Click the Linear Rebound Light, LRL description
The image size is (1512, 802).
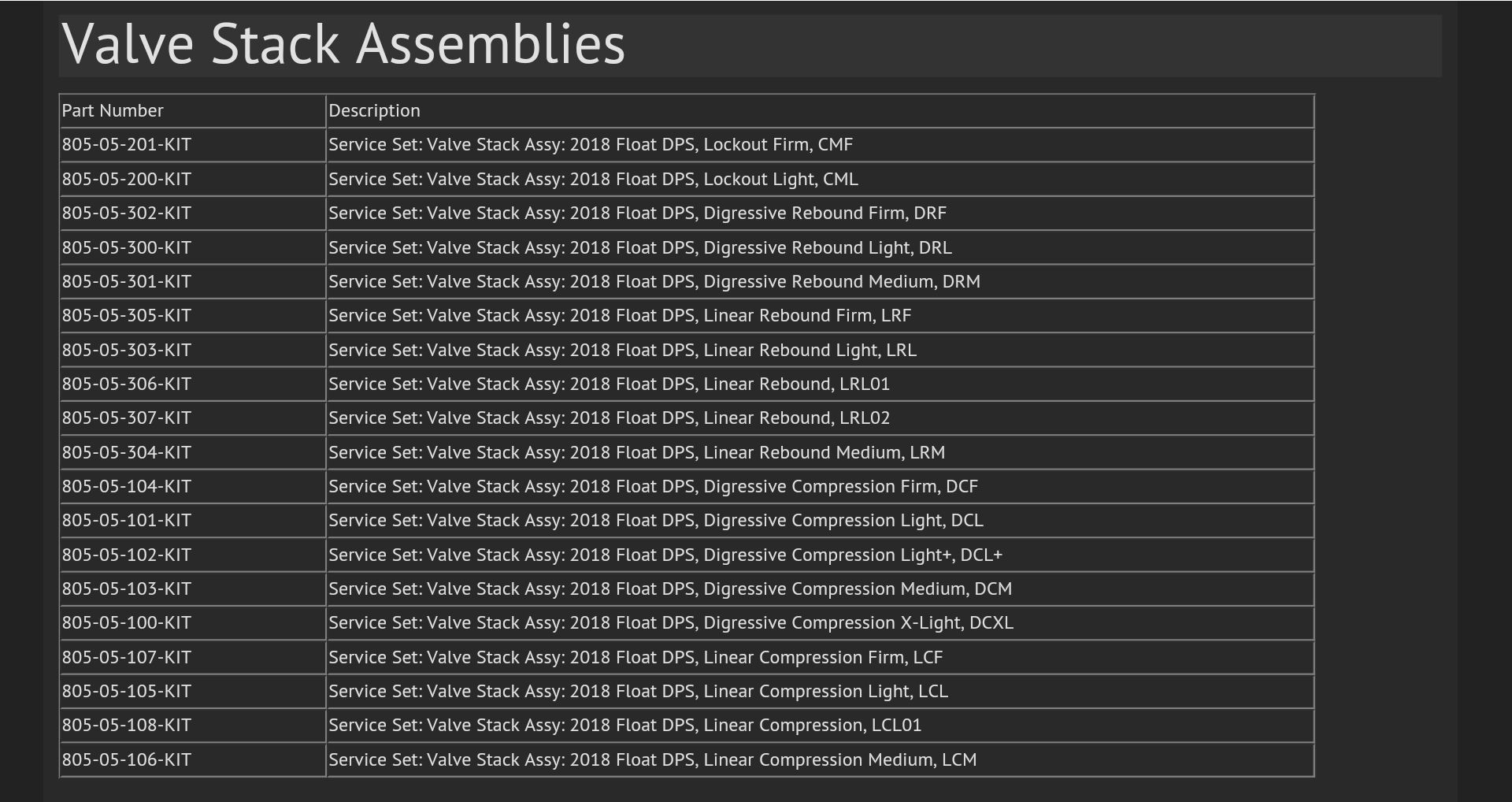click(x=622, y=351)
